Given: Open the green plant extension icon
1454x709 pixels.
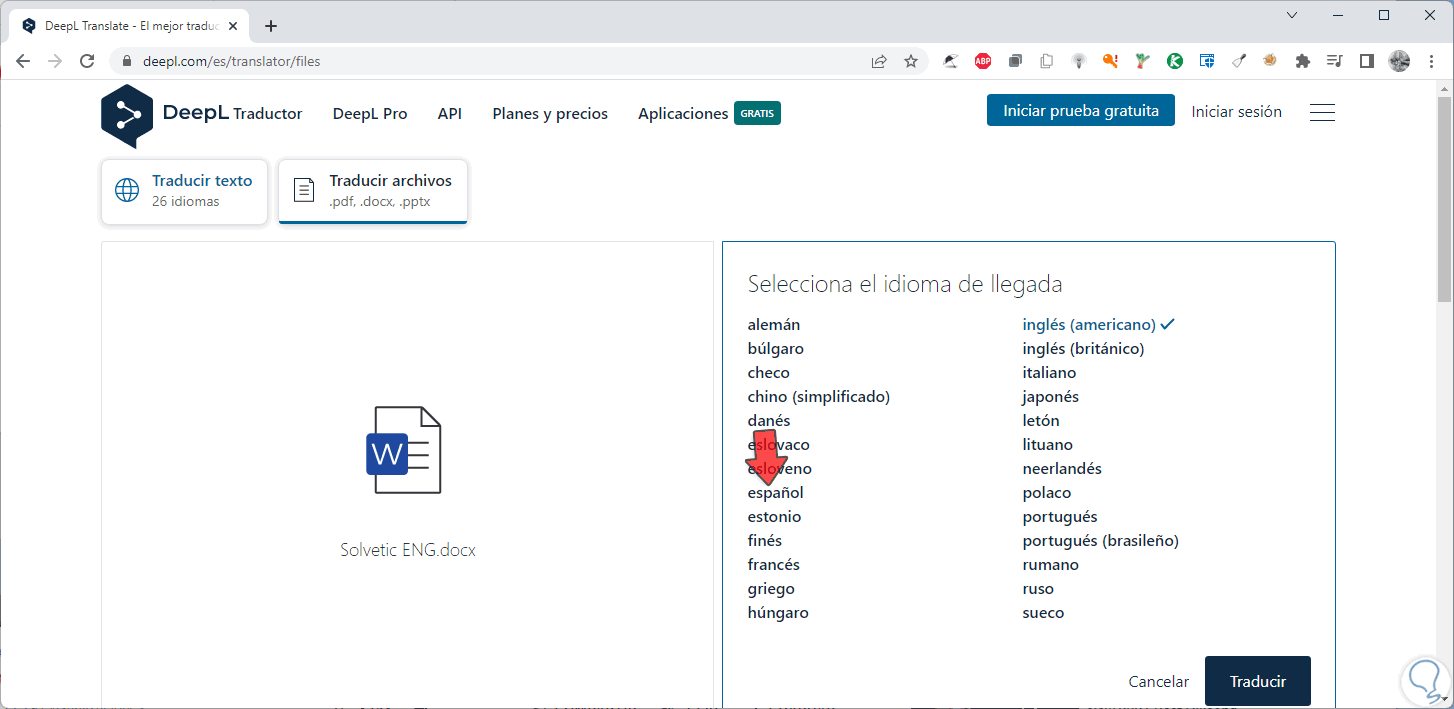Looking at the screenshot, I should click(1142, 61).
